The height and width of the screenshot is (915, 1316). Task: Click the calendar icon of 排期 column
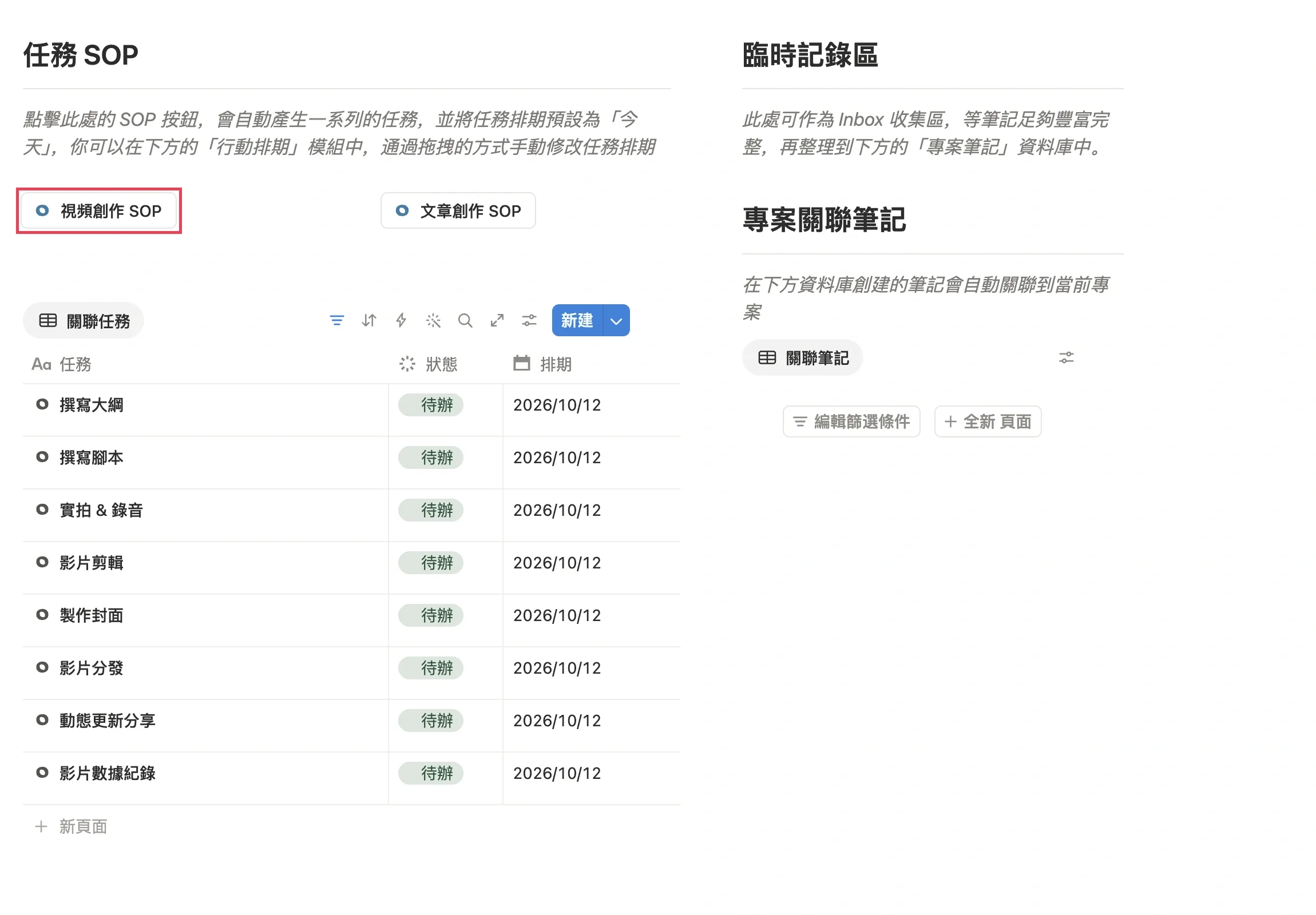click(521, 363)
